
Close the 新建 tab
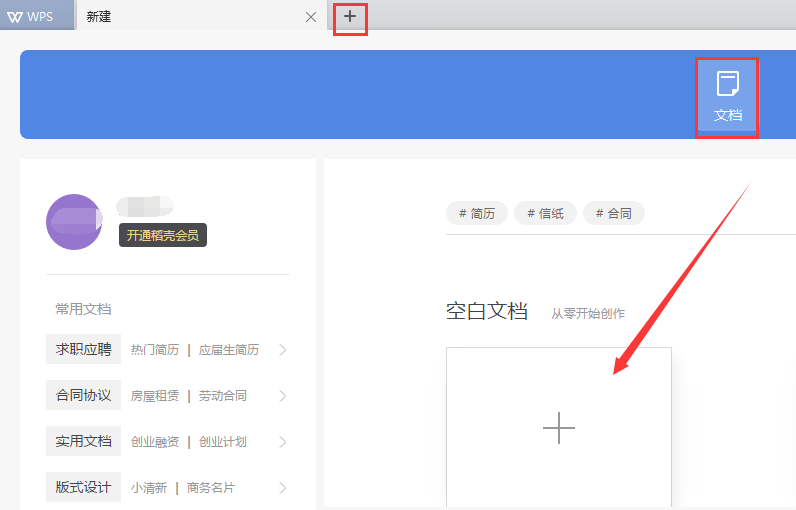pos(311,17)
